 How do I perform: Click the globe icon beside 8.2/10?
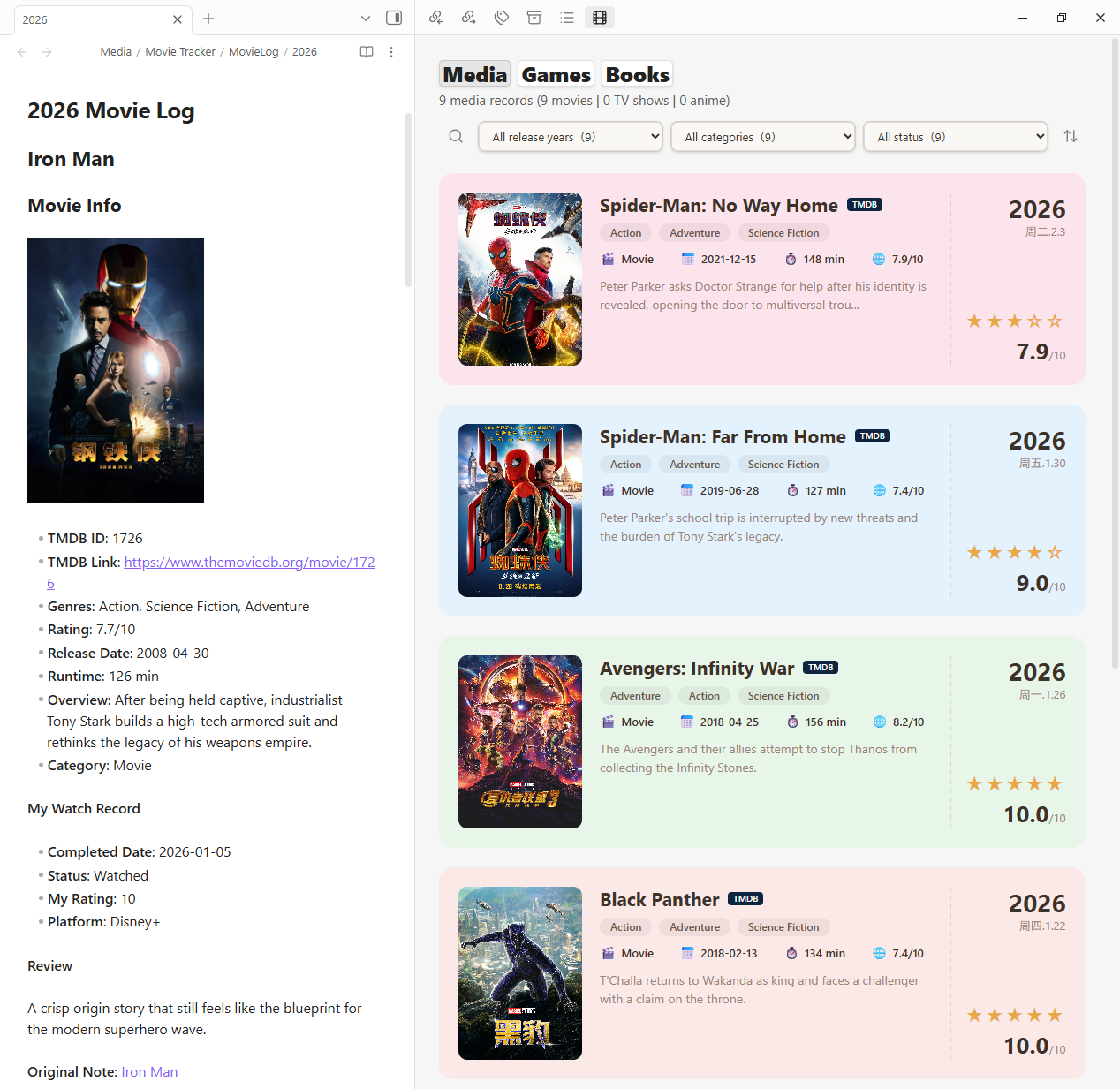(880, 722)
